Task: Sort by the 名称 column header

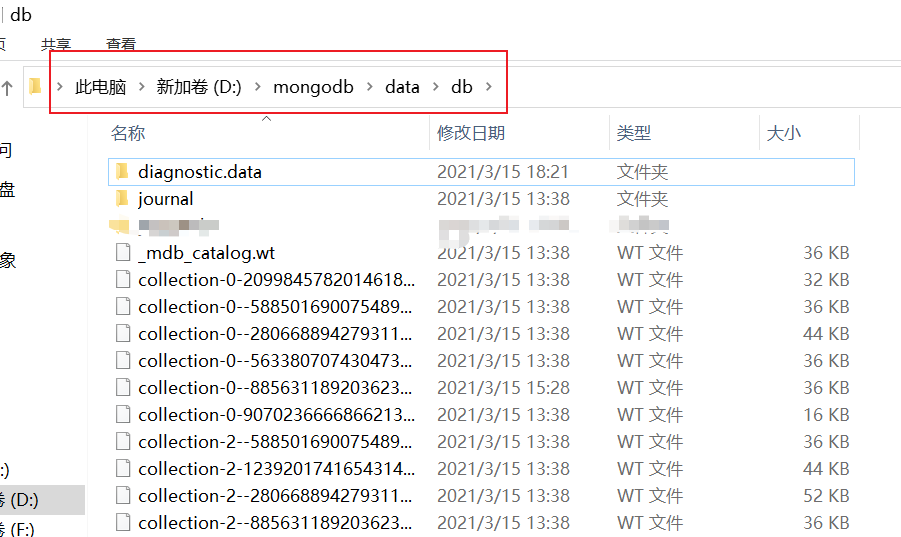Action: click(x=128, y=133)
